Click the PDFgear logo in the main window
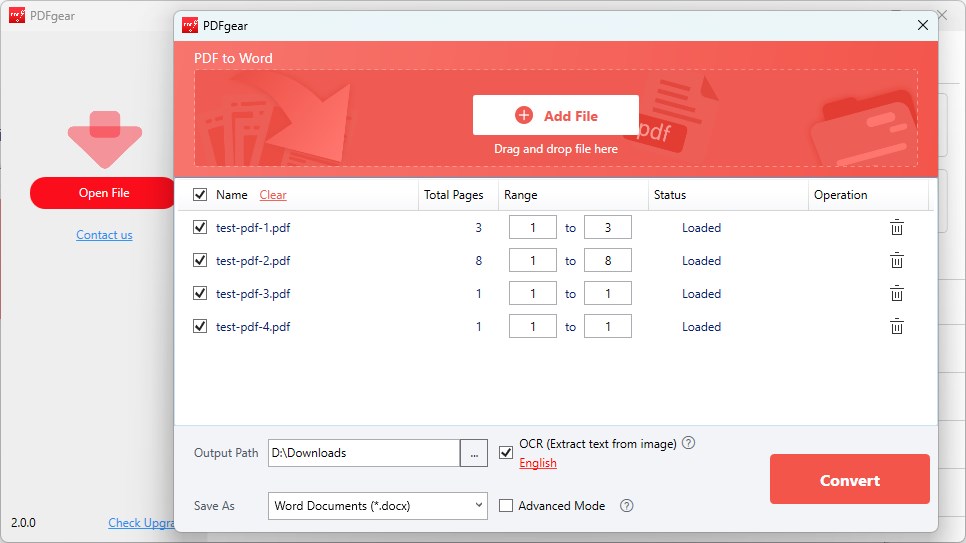 (17, 15)
